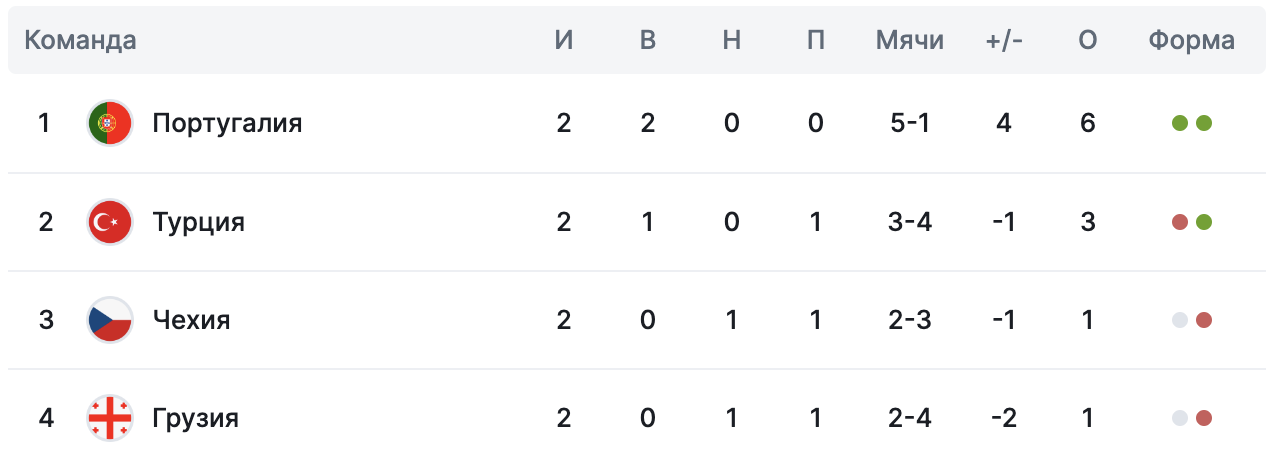Image resolution: width=1276 pixels, height=468 pixels.
Task: Click the Georgia flag icon
Action: (x=110, y=417)
